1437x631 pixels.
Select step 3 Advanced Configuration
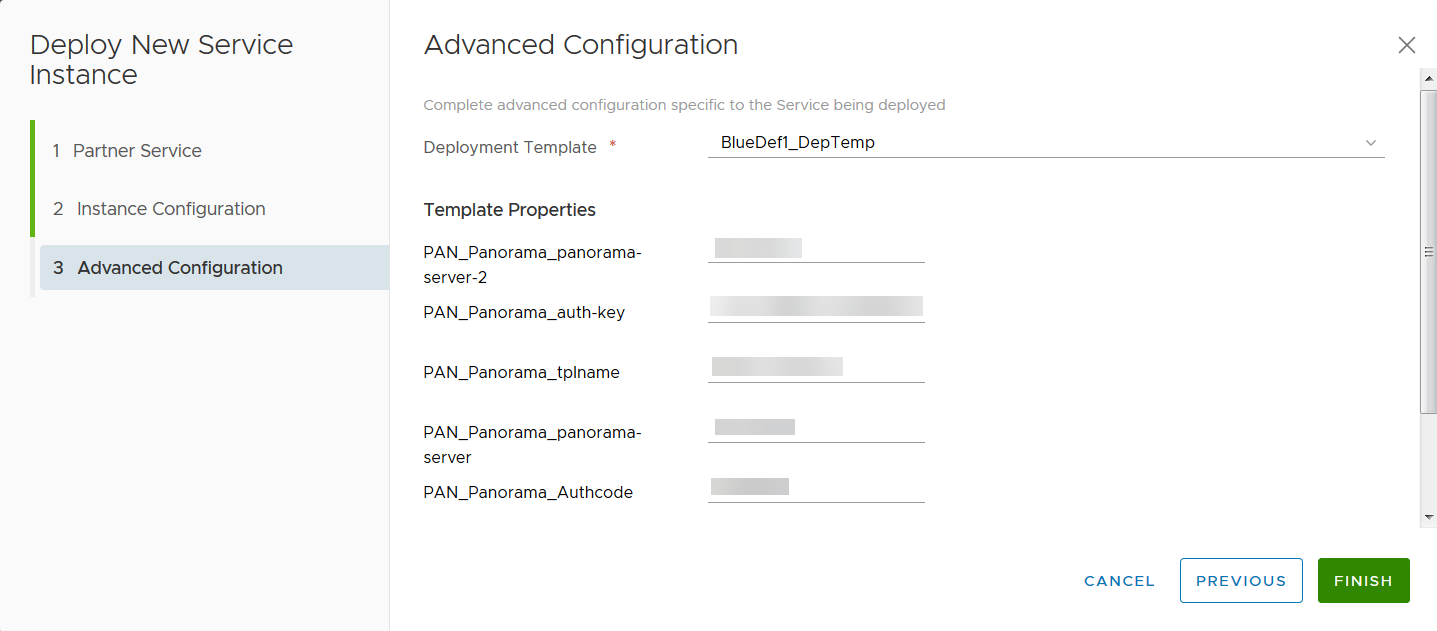tap(180, 268)
